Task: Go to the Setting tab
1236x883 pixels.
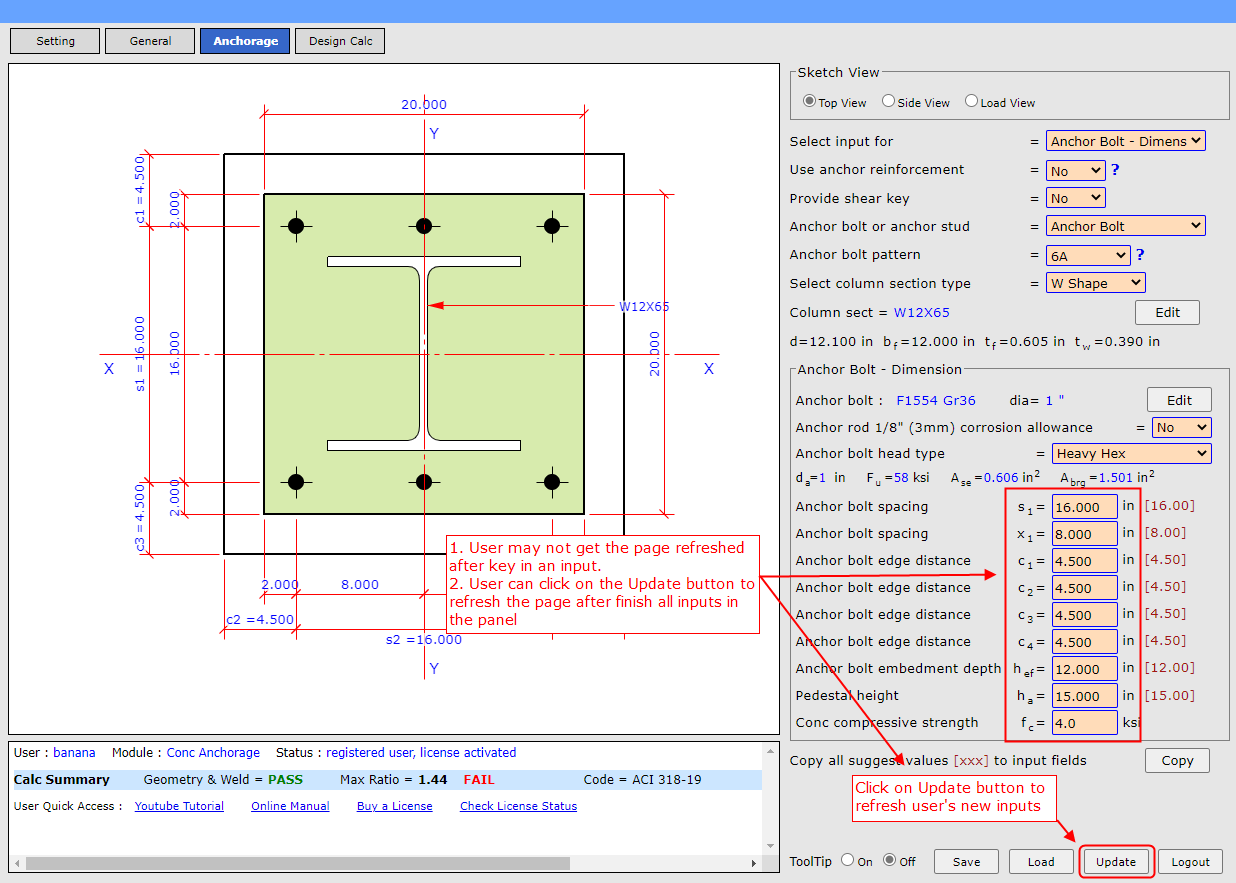Action: click(x=55, y=41)
